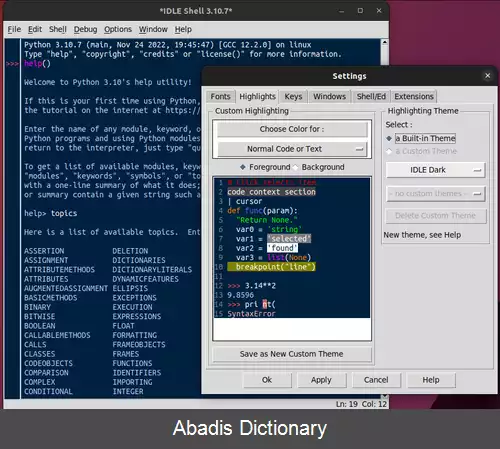Image resolution: width=500 pixels, height=449 pixels.
Task: Maximize the IDLE Shell window
Action: coord(360,11)
